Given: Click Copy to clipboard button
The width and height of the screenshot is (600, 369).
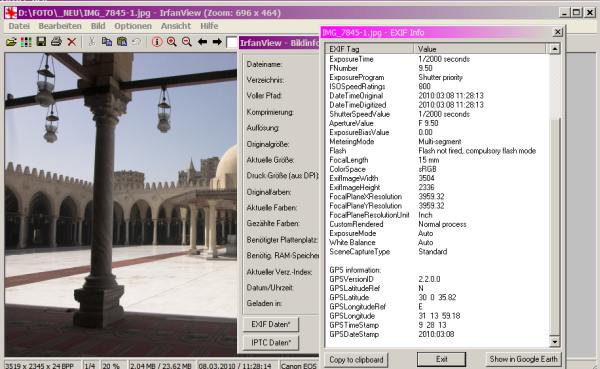Looking at the screenshot, I should pos(356,360).
